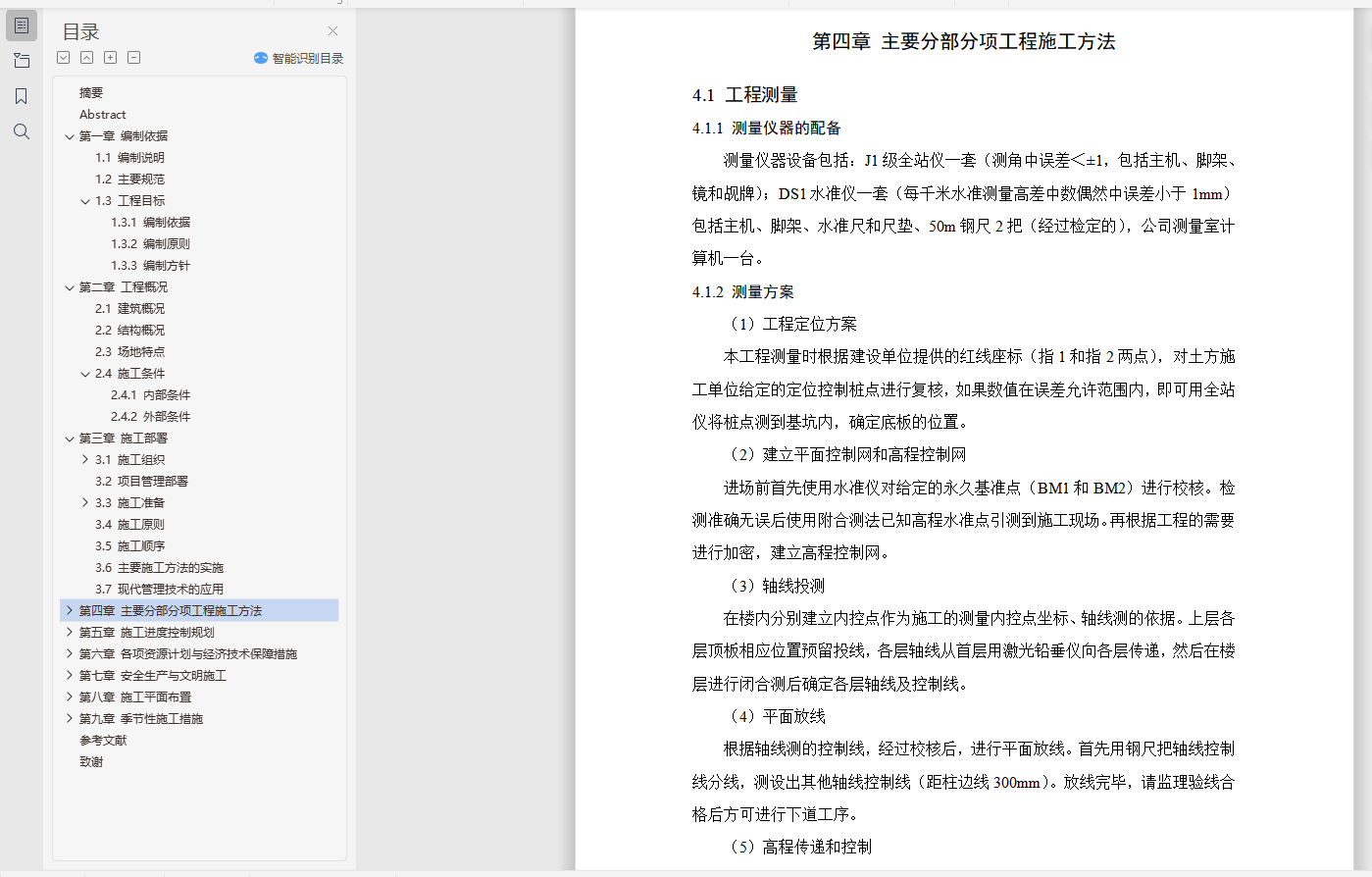Click the up-chevron box icon under 目录 title
Screen dimensions: 1372x877
[x=87, y=58]
